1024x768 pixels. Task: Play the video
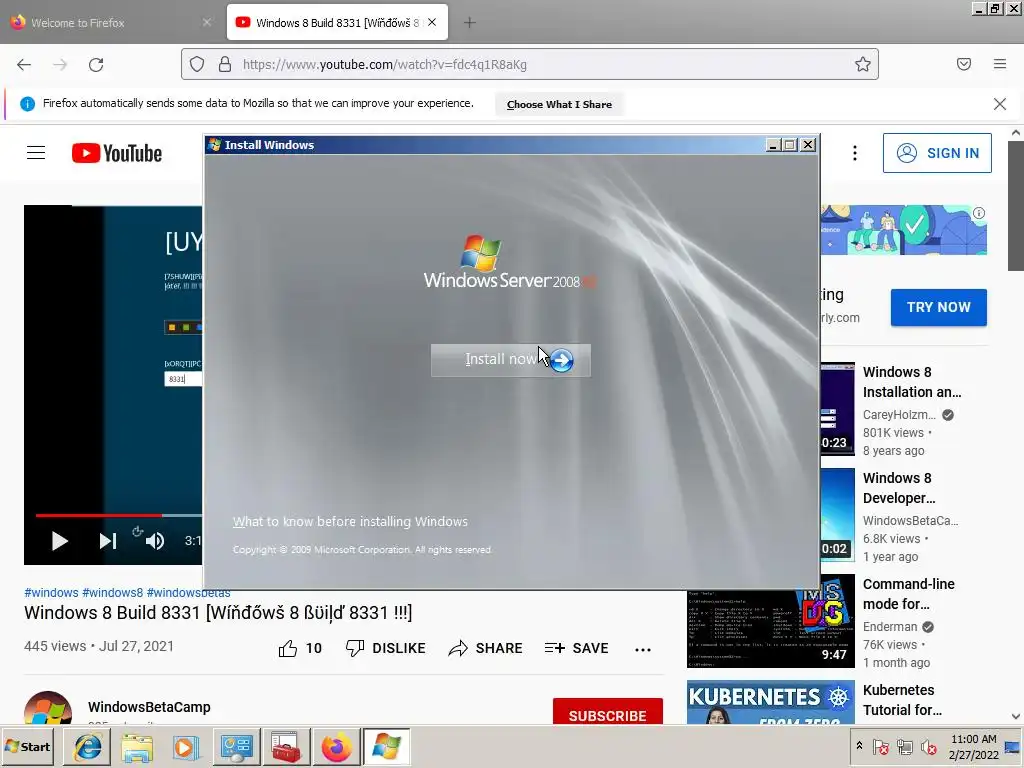pyautogui.click(x=59, y=541)
